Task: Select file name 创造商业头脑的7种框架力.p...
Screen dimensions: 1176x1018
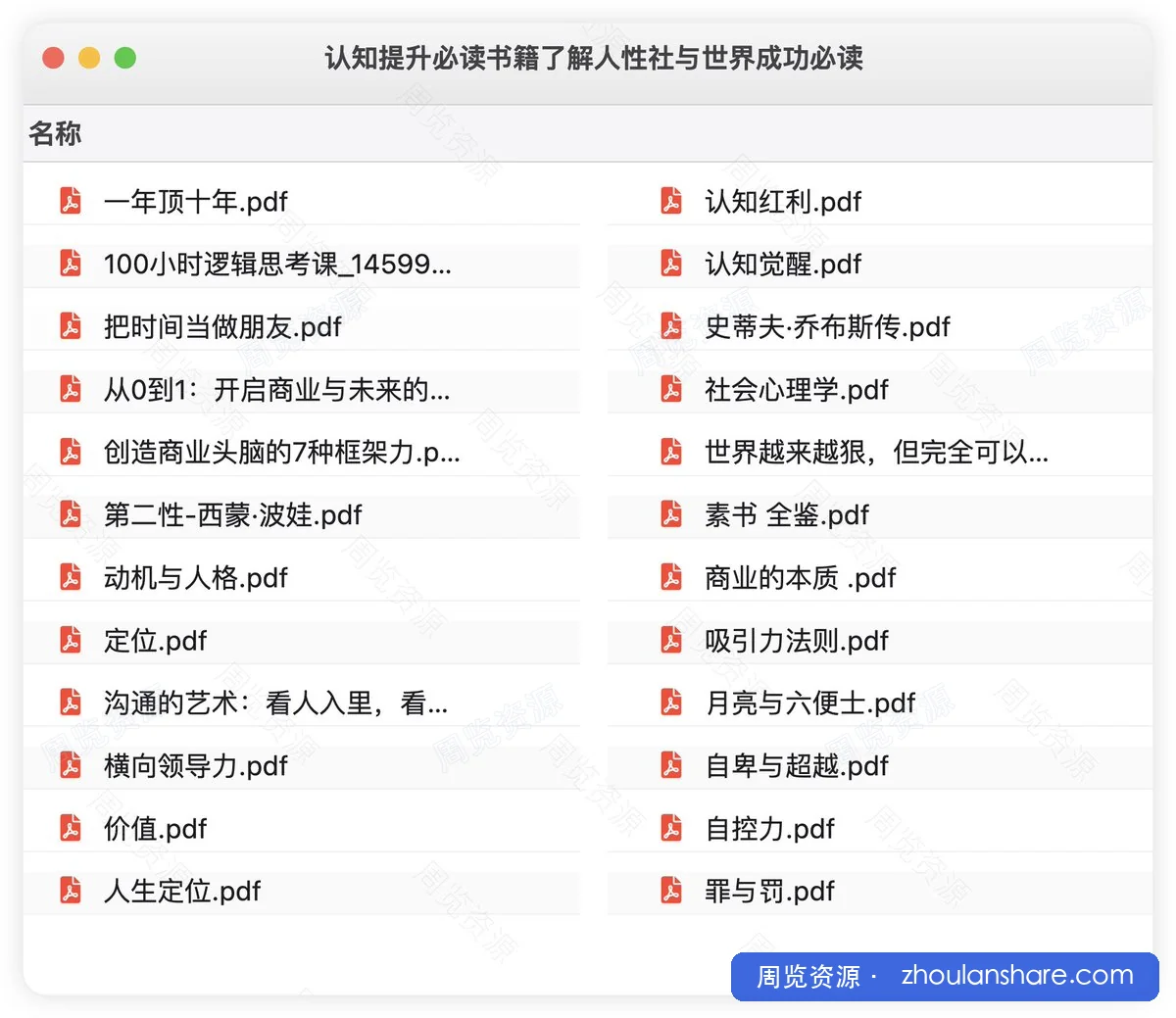Action: (282, 453)
